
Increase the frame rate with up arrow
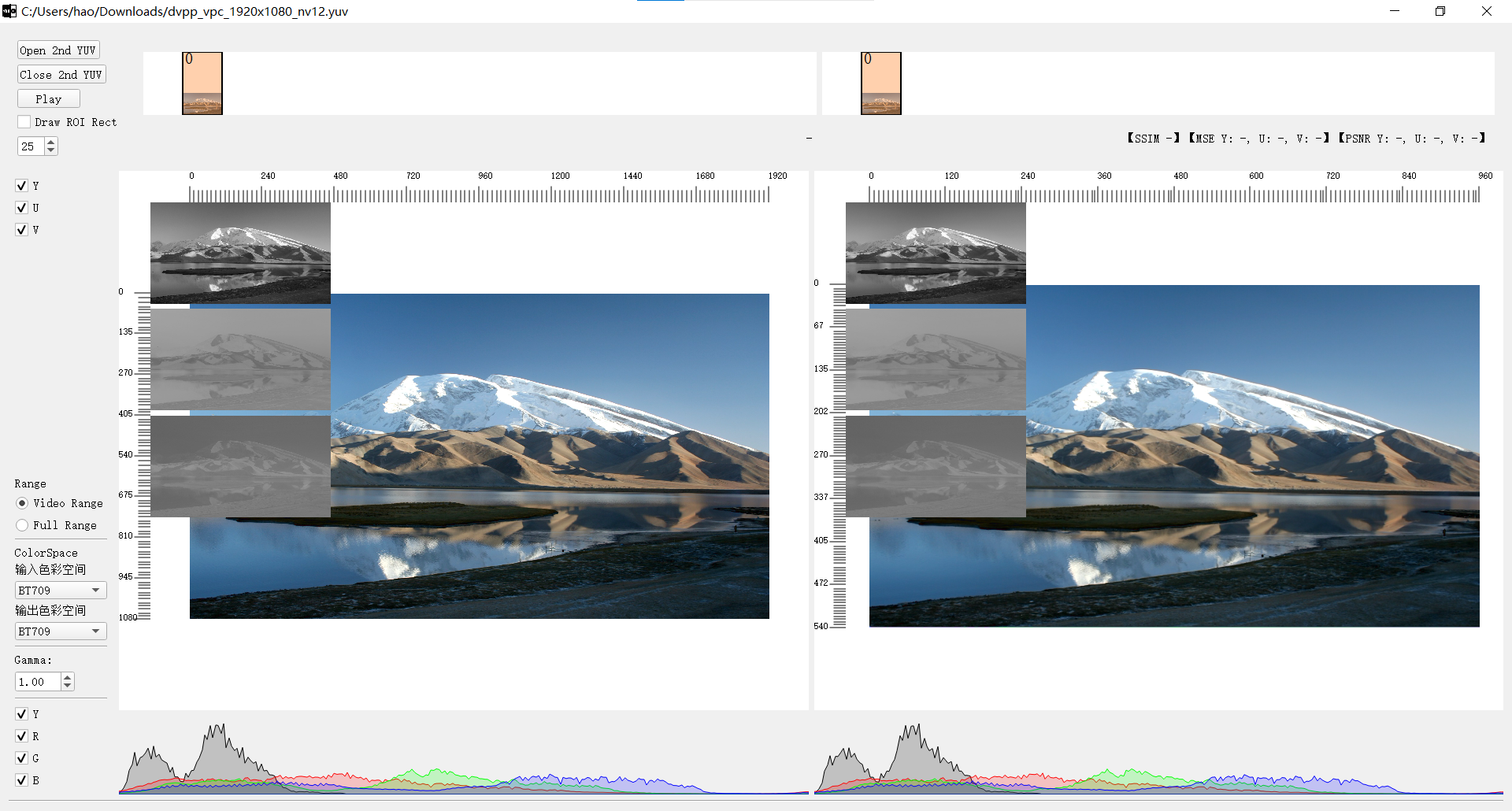coord(51,142)
